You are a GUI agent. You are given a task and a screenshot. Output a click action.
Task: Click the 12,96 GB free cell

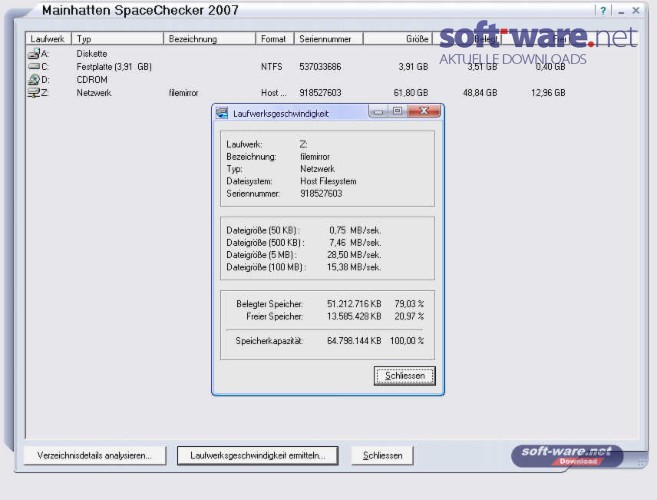tap(548, 93)
